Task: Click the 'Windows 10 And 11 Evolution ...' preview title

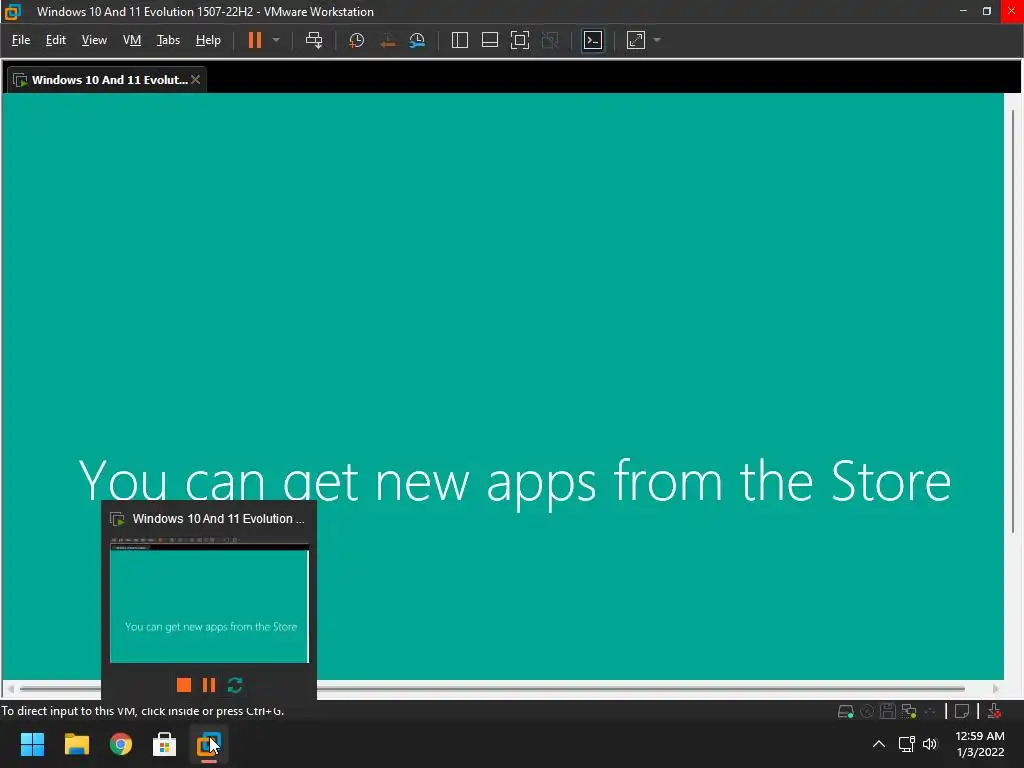Action: (218, 519)
